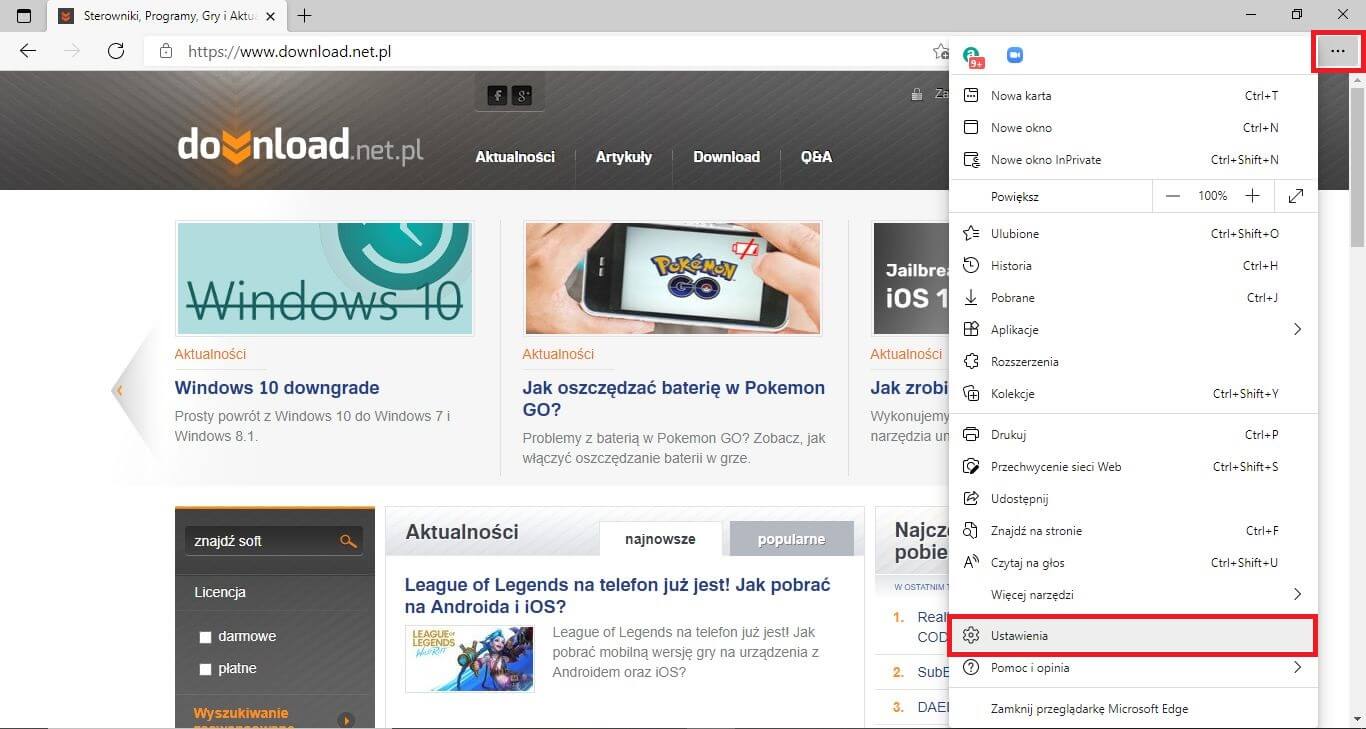This screenshot has height=729, width=1366.
Task: Increase zoom with the plus button
Action: click(x=1252, y=196)
